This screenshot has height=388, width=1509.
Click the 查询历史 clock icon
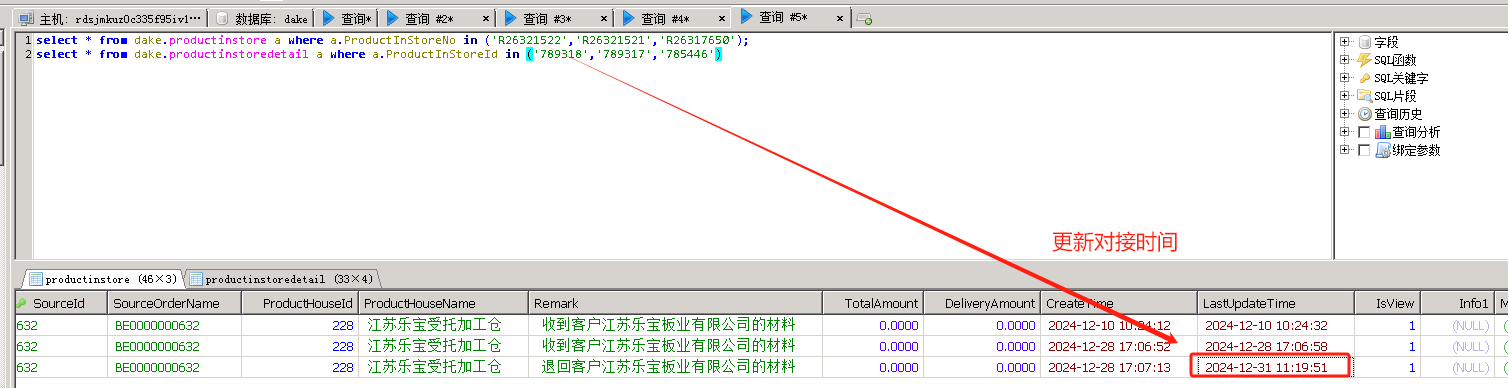pyautogui.click(x=1365, y=114)
